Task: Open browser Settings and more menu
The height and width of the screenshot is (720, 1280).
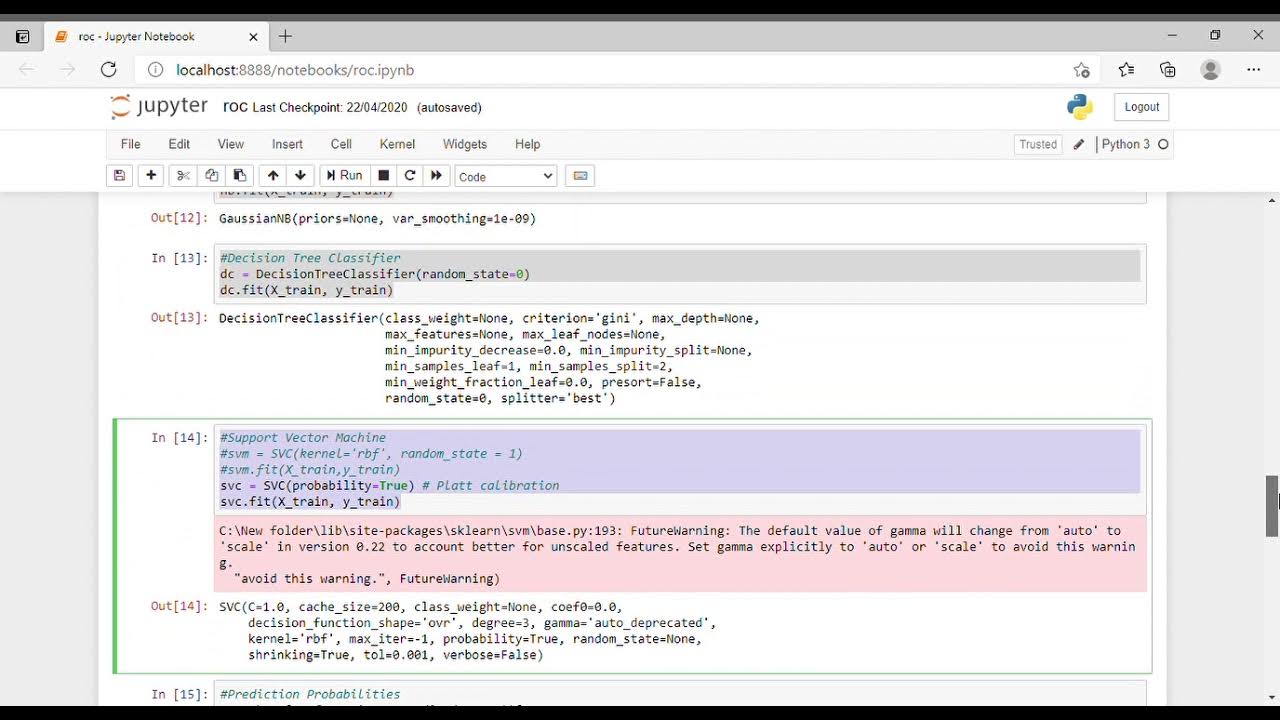Action: pos(1254,70)
